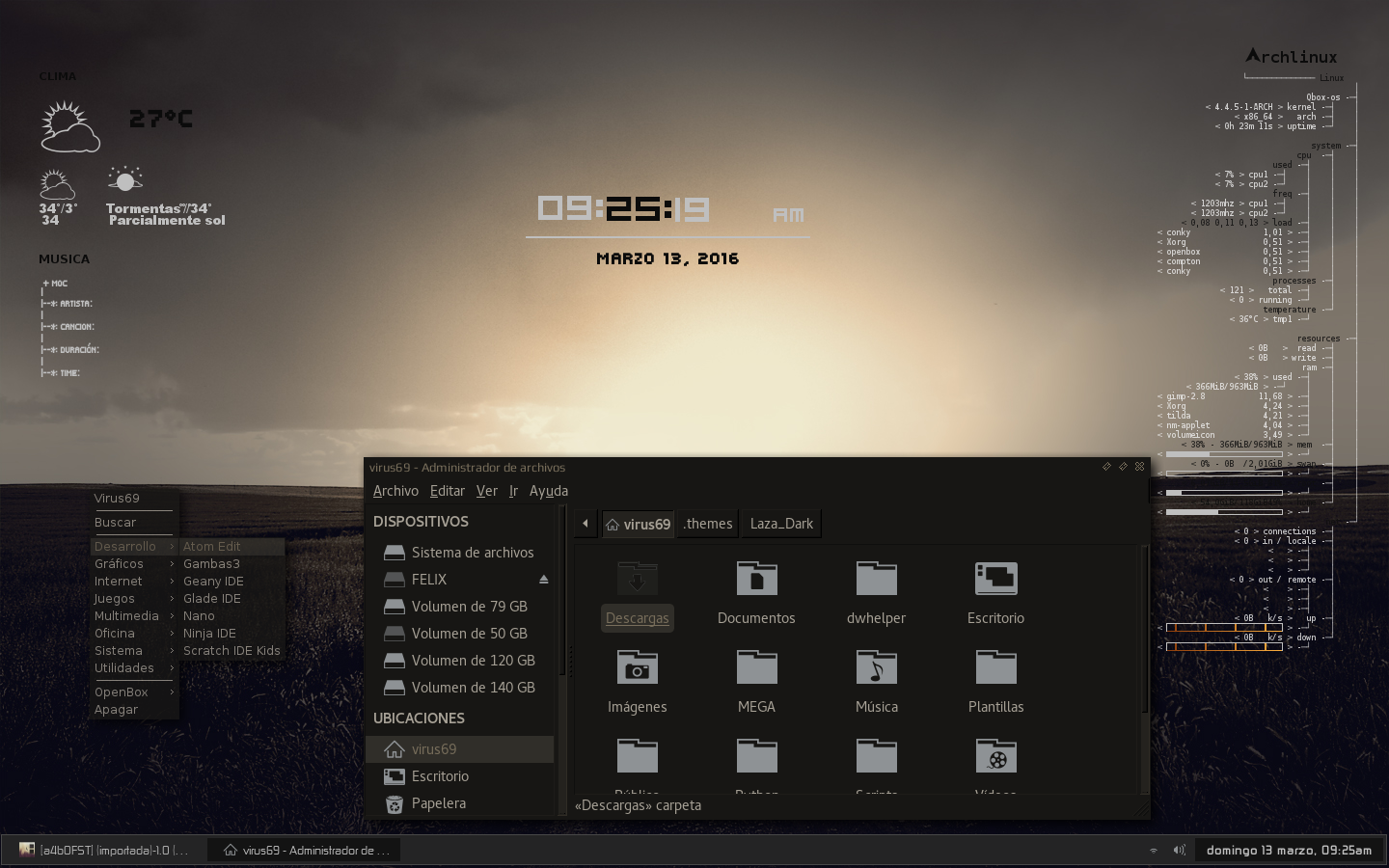The height and width of the screenshot is (868, 1389).
Task: Open the Plantillas folder icon
Action: pyautogui.click(x=995, y=667)
